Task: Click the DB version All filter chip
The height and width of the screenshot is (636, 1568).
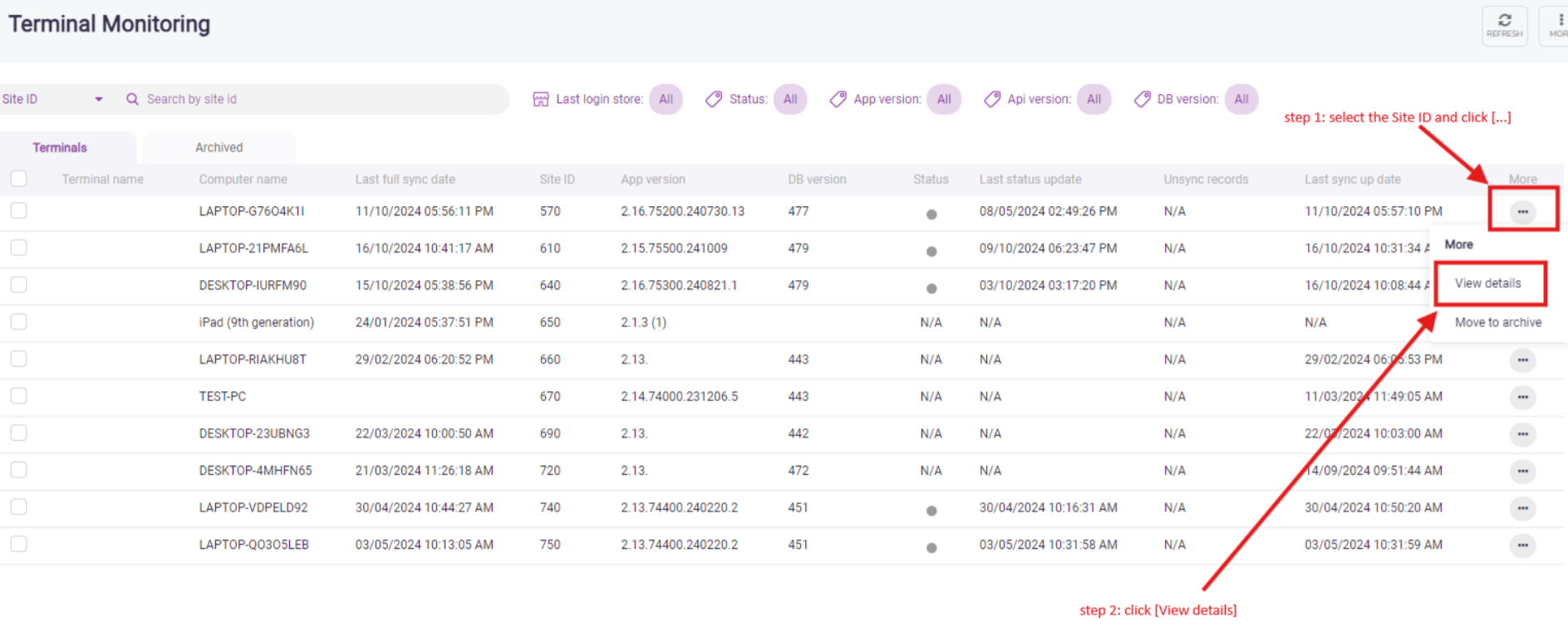Action: 1241,99
